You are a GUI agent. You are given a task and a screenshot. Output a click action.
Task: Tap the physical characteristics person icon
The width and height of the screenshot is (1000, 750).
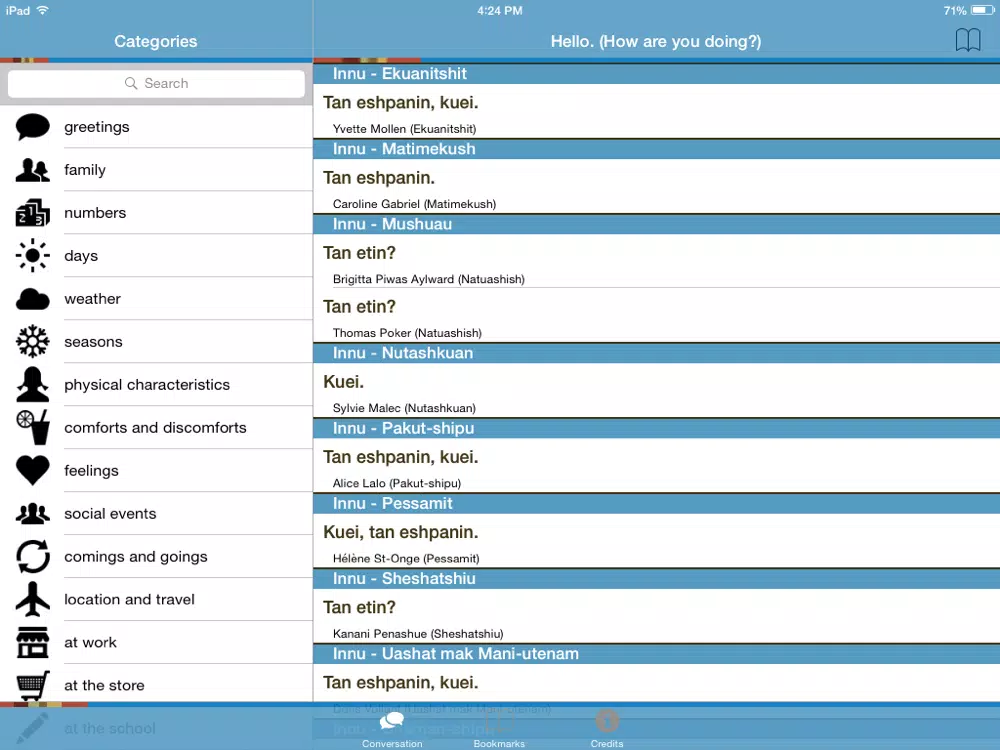[33, 385]
